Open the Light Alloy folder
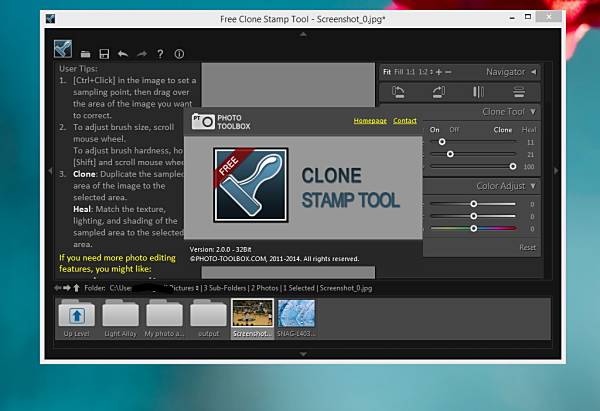The height and width of the screenshot is (411, 600). 121,319
